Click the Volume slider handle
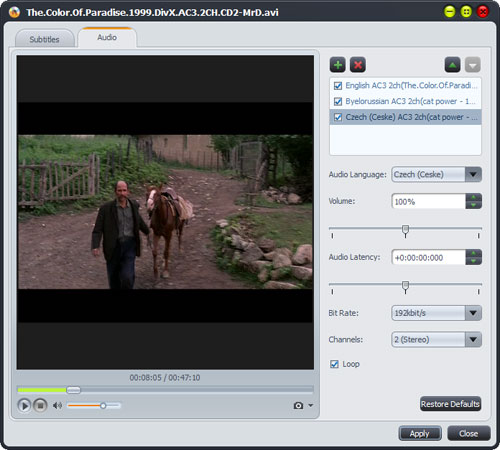 pyautogui.click(x=405, y=230)
